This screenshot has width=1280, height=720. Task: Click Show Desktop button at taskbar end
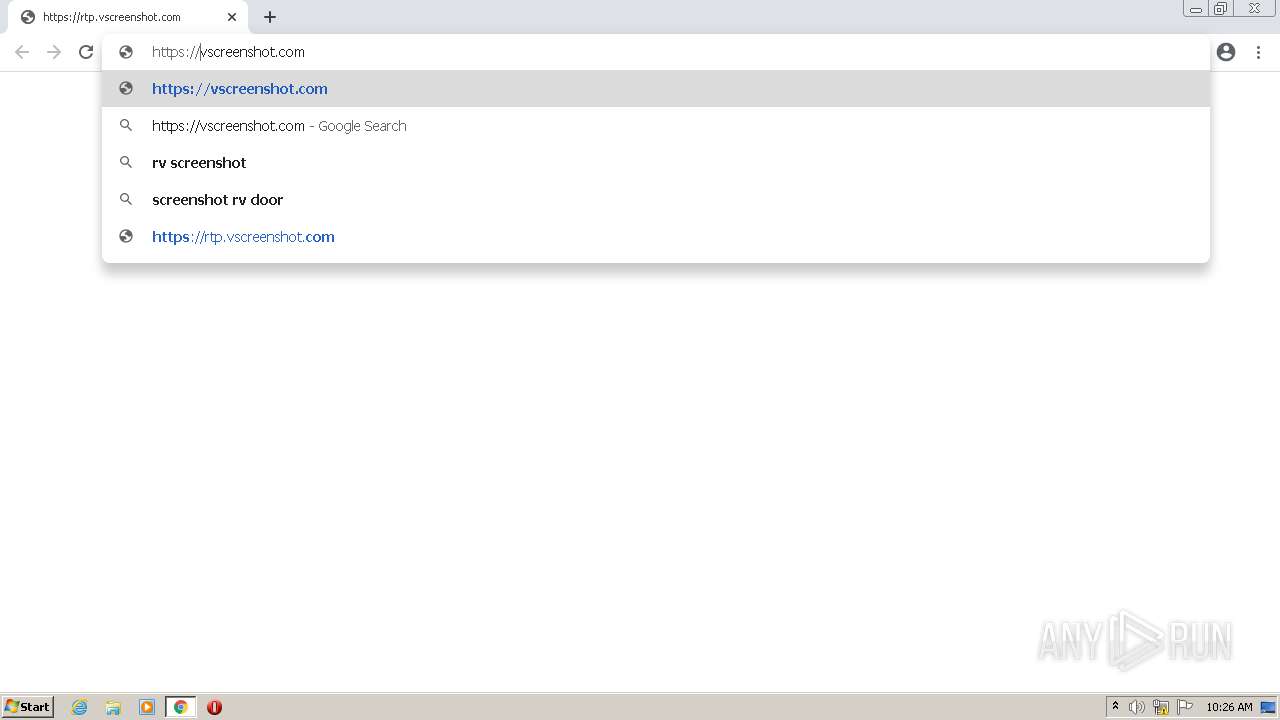[x=1268, y=707]
